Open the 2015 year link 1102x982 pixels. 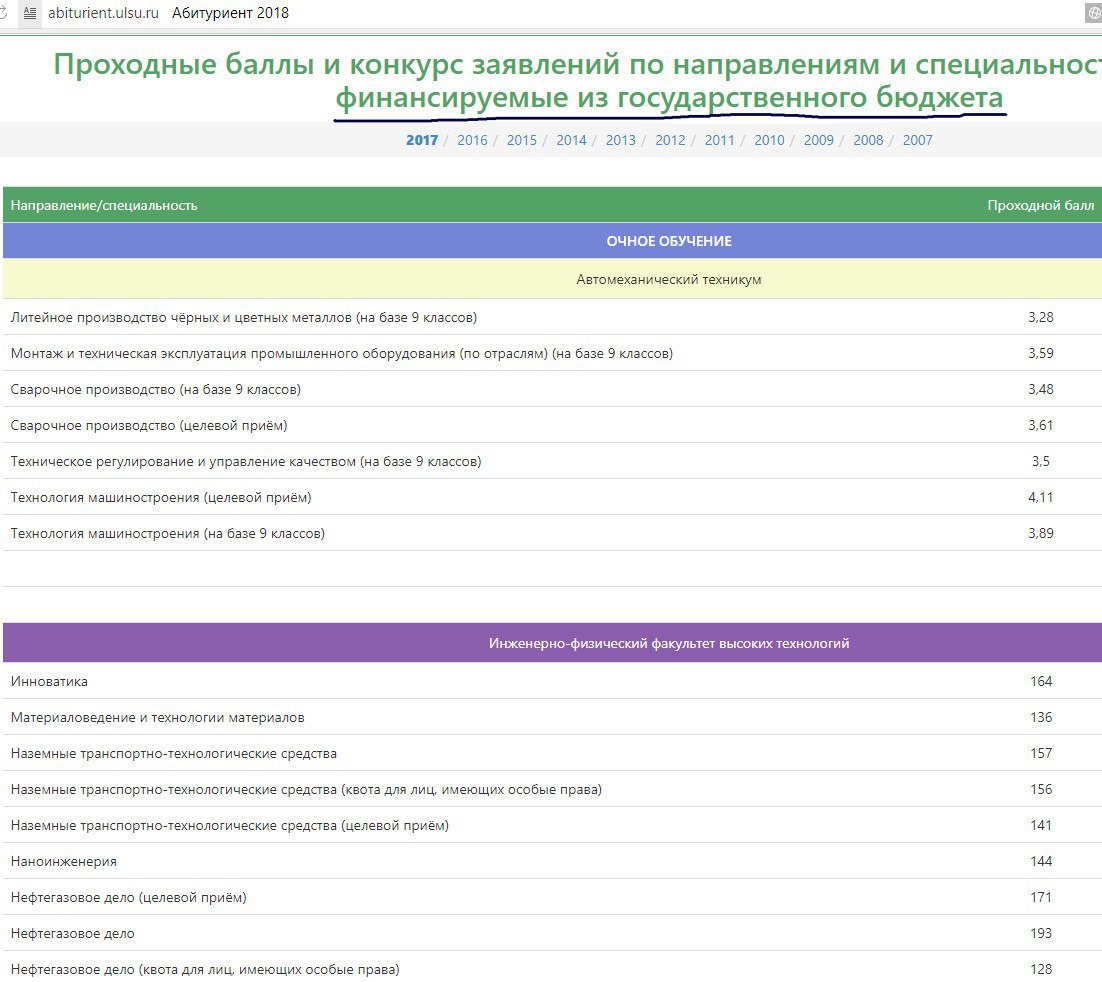pyautogui.click(x=521, y=140)
